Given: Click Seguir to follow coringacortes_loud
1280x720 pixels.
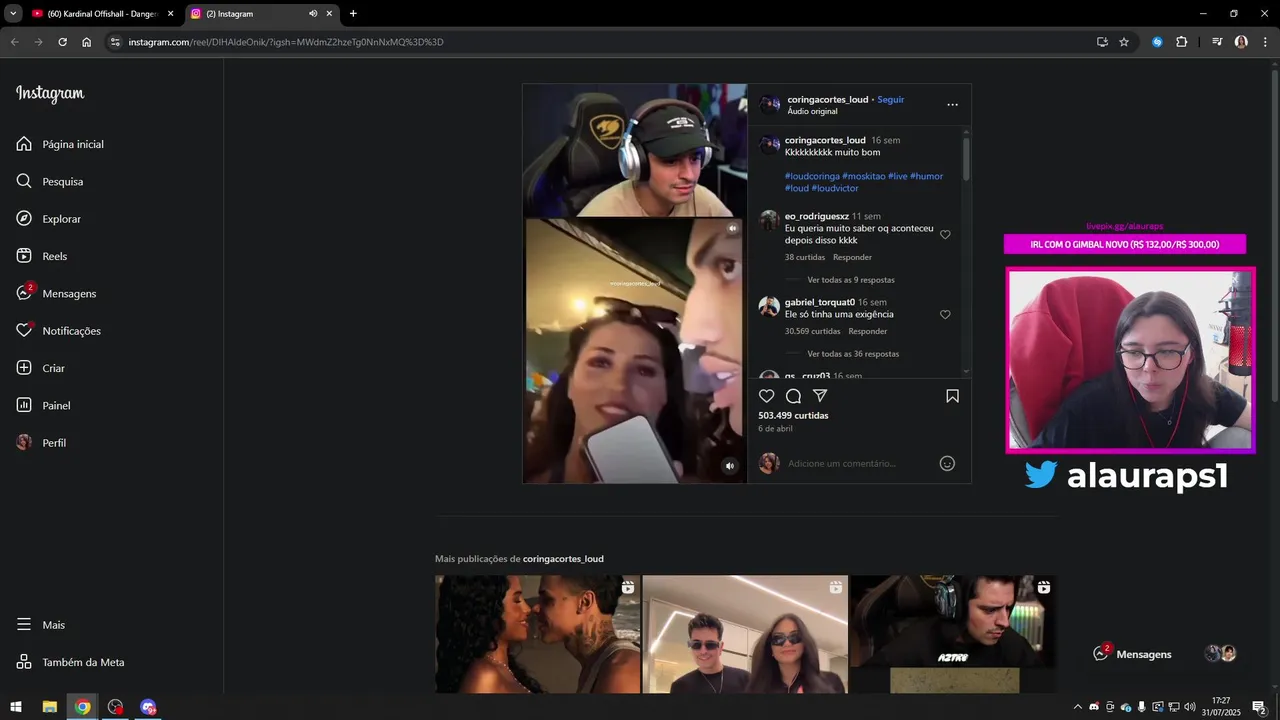Looking at the screenshot, I should point(891,100).
